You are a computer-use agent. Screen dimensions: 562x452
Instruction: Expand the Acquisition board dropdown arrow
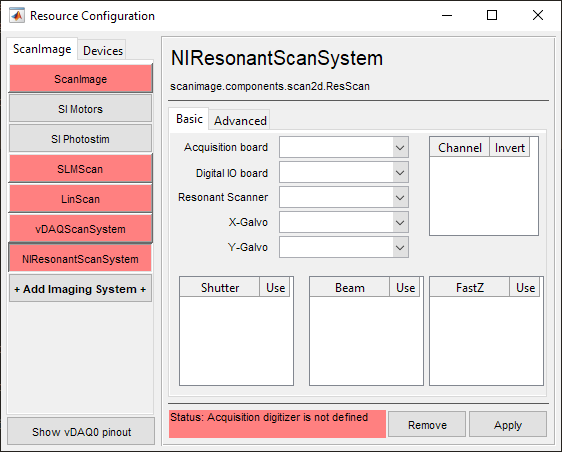tap(400, 147)
